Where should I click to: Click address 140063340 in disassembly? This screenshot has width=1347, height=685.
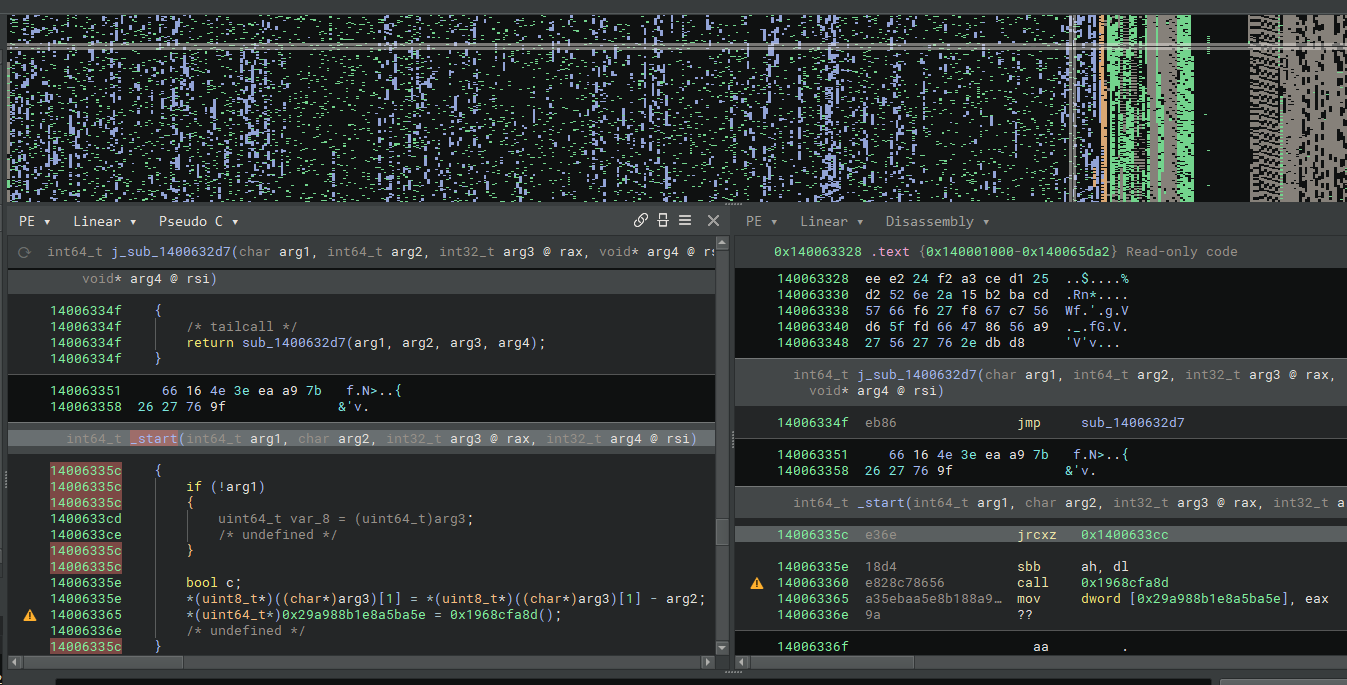click(813, 327)
